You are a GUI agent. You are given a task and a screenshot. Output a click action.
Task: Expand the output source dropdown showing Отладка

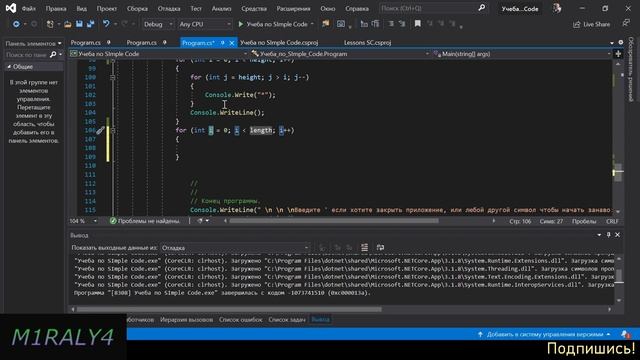point(235,248)
